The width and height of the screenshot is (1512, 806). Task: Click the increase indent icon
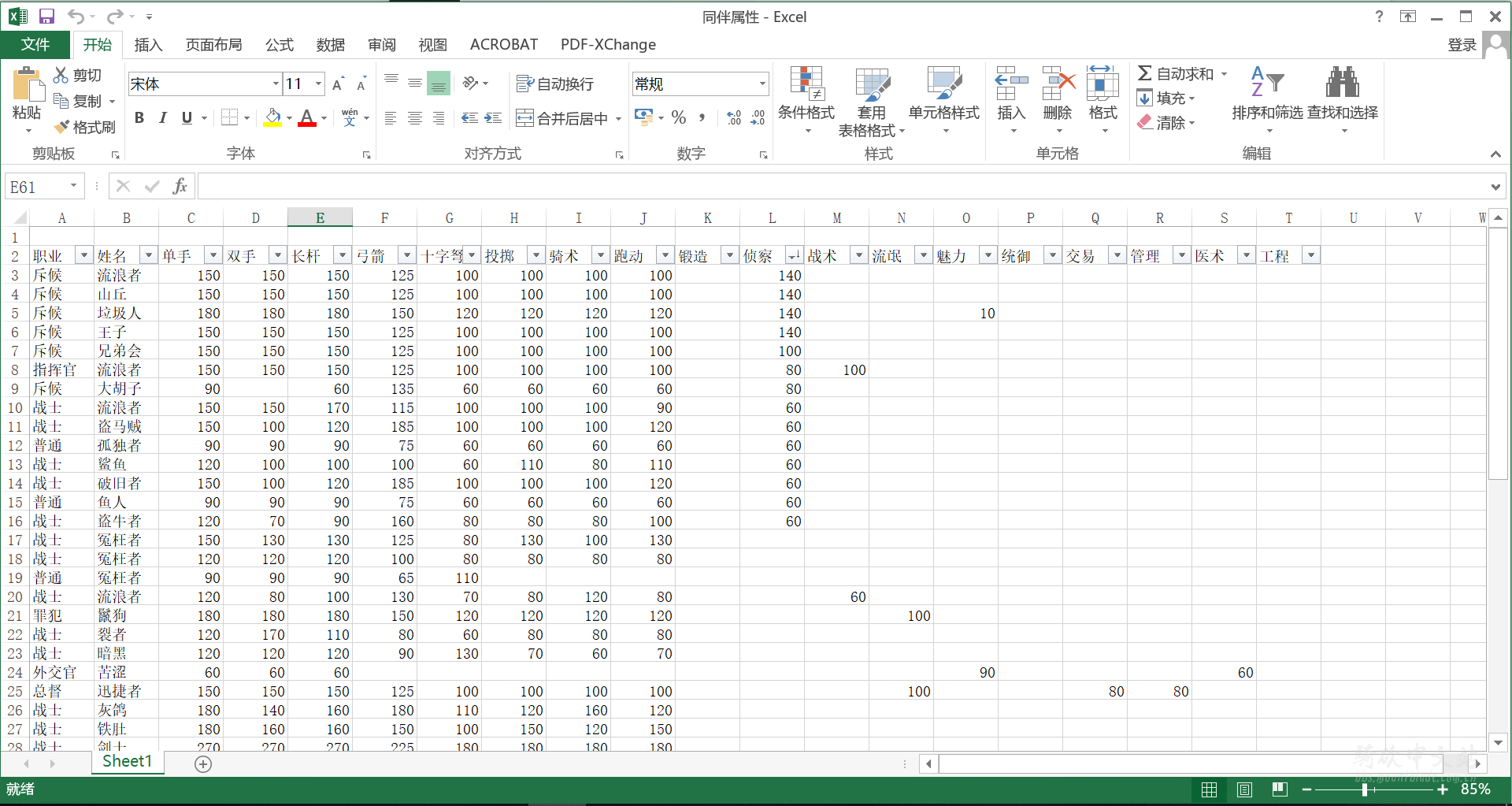pos(494,118)
